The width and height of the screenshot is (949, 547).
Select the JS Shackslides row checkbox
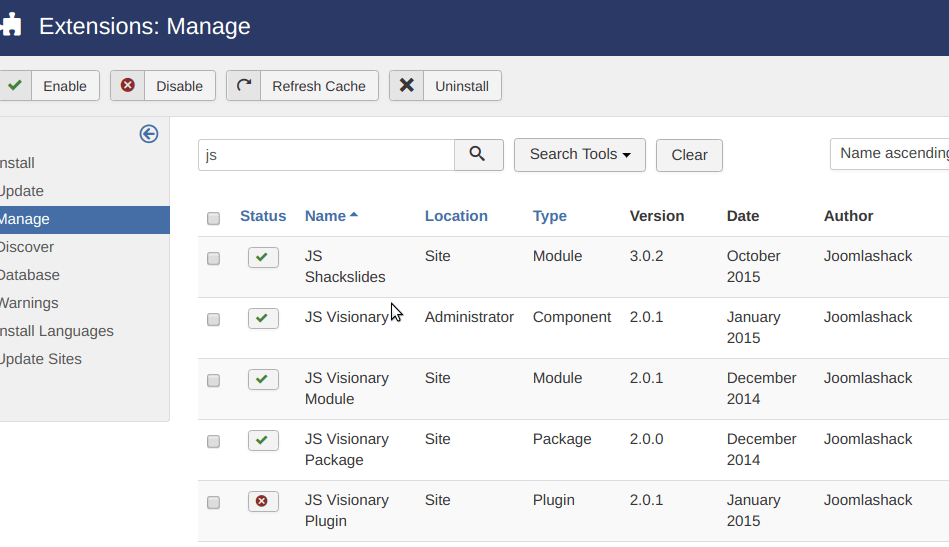[213, 259]
